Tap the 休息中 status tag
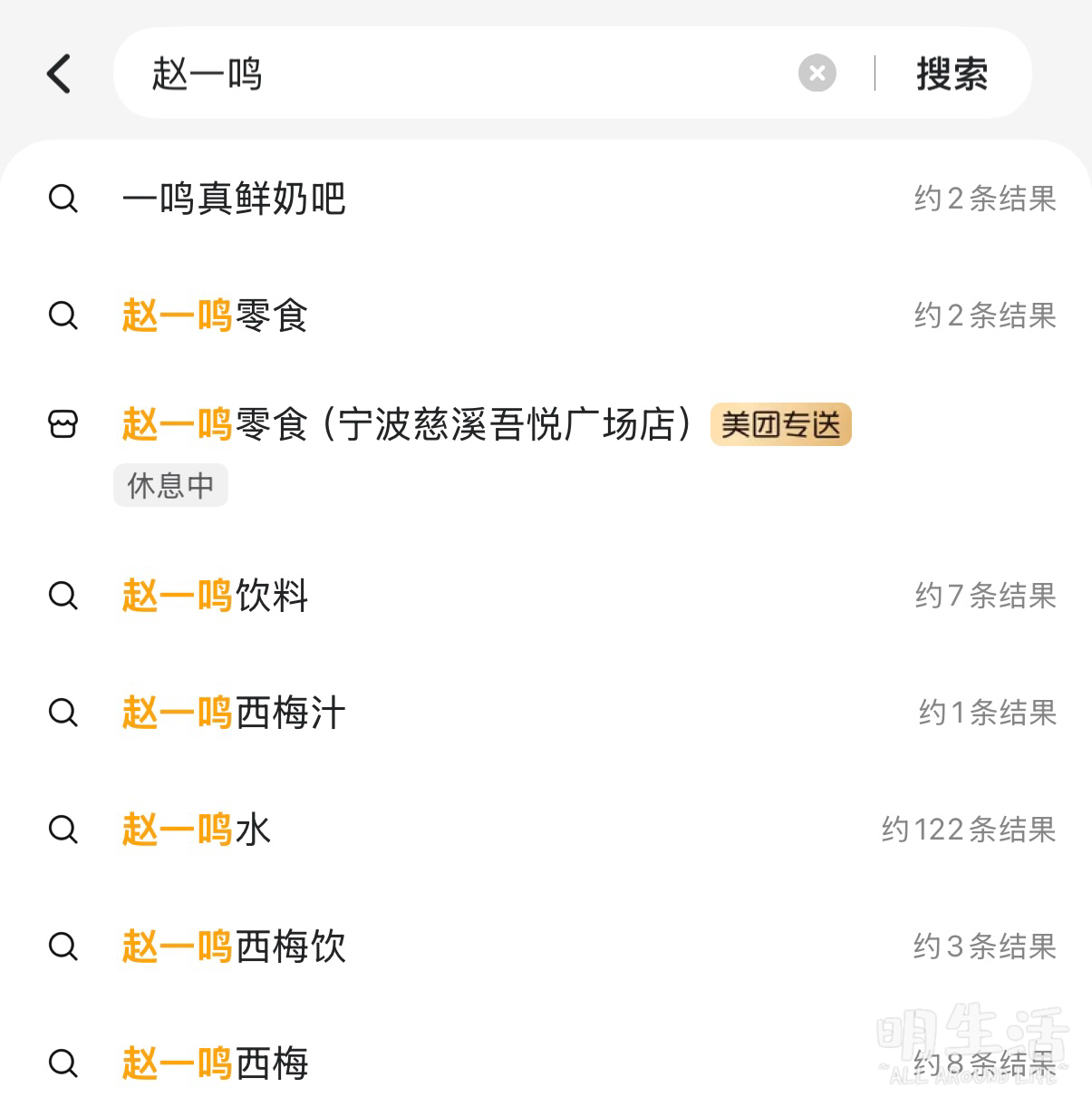Screen dimensions: 1092x1107 tap(170, 485)
